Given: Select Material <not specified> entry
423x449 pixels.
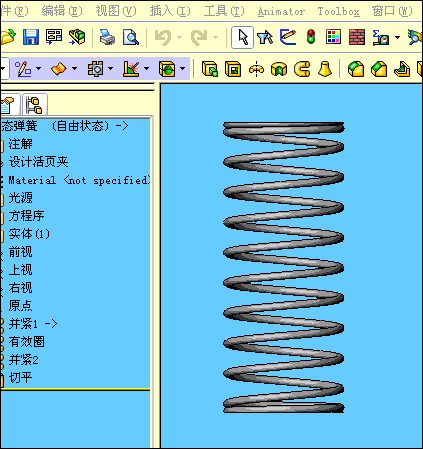Looking at the screenshot, I should coord(79,180).
